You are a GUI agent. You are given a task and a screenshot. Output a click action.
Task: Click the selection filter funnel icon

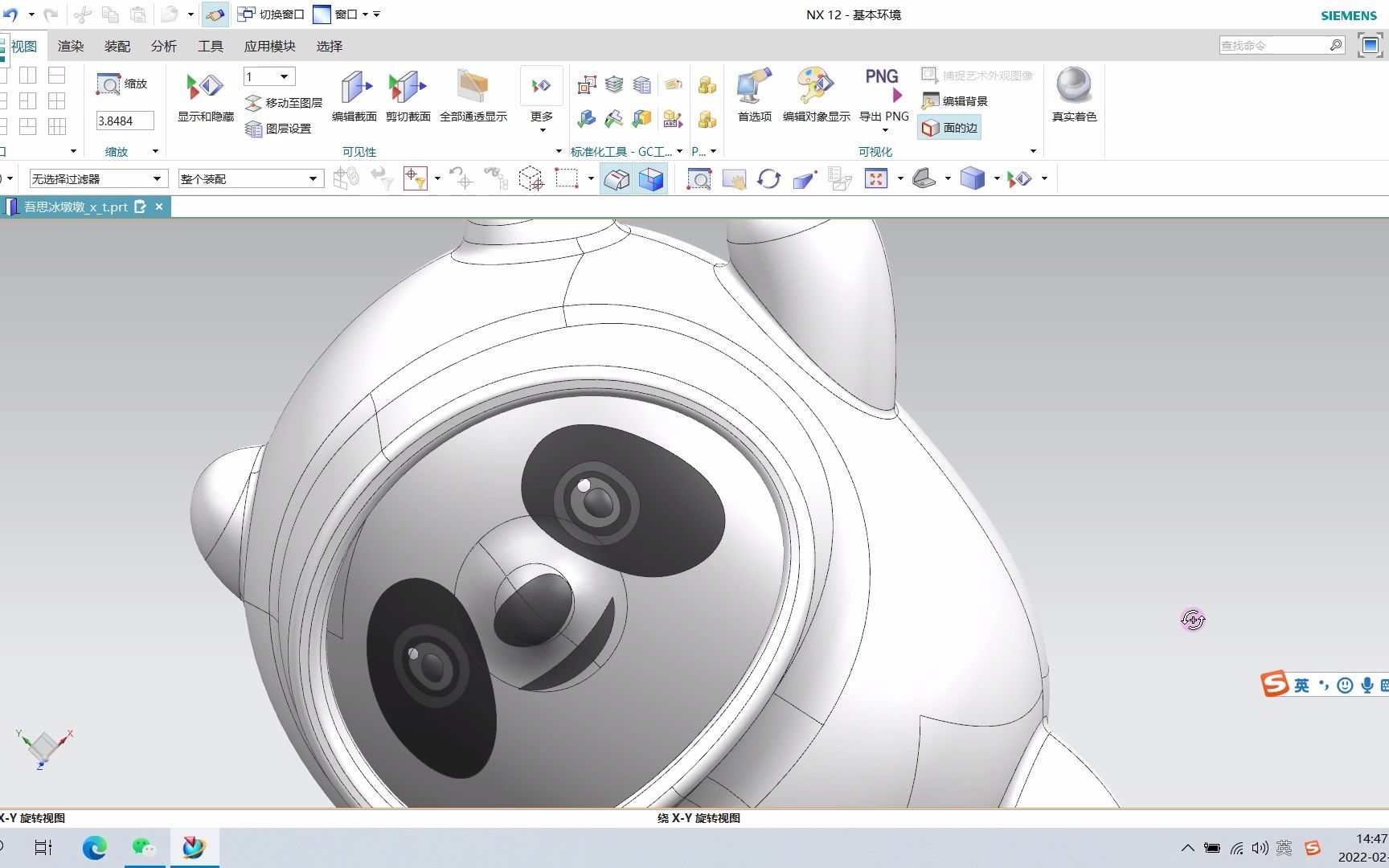pos(416,178)
